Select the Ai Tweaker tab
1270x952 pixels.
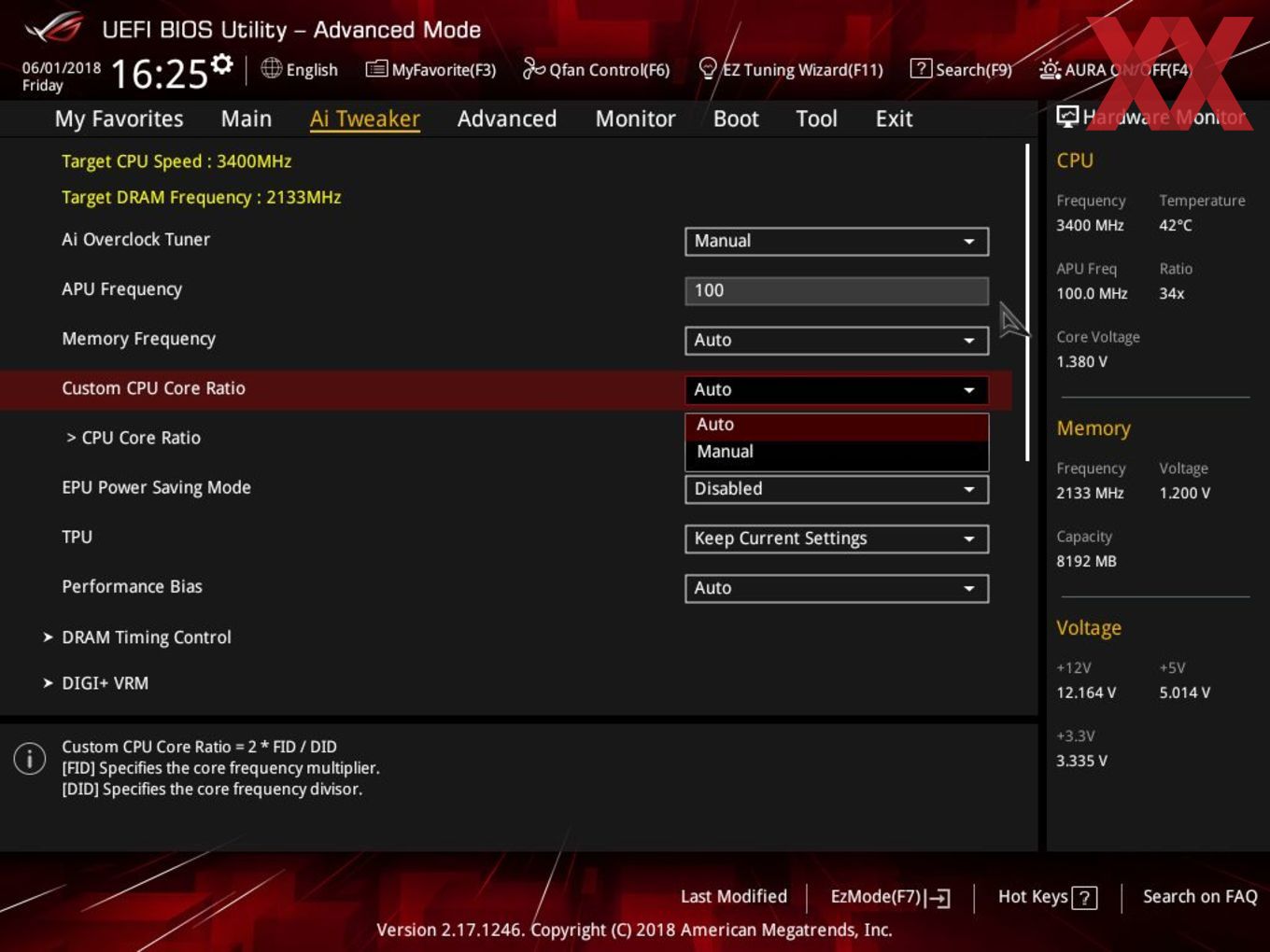click(x=365, y=119)
